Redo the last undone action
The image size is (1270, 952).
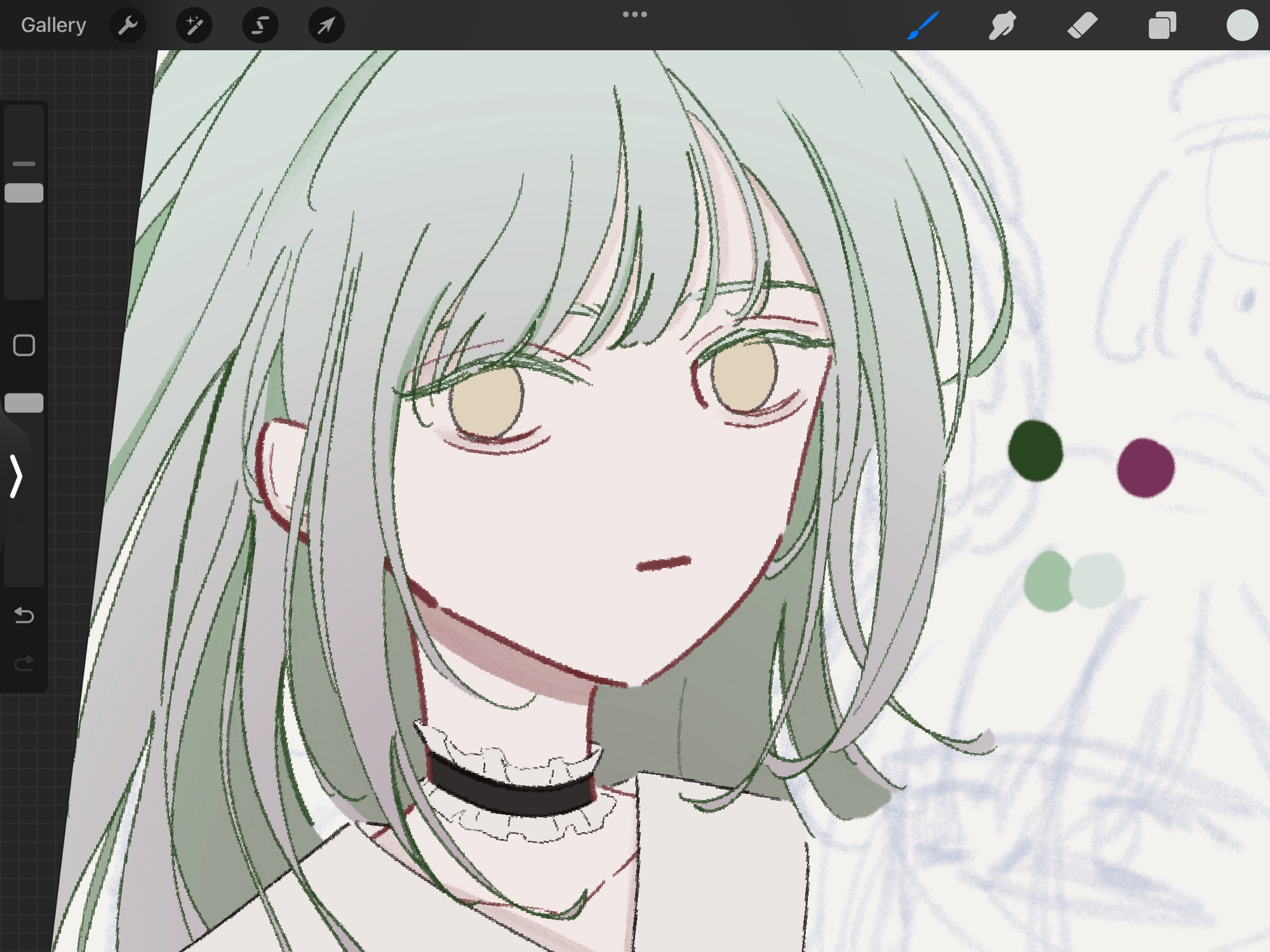pyautogui.click(x=24, y=664)
